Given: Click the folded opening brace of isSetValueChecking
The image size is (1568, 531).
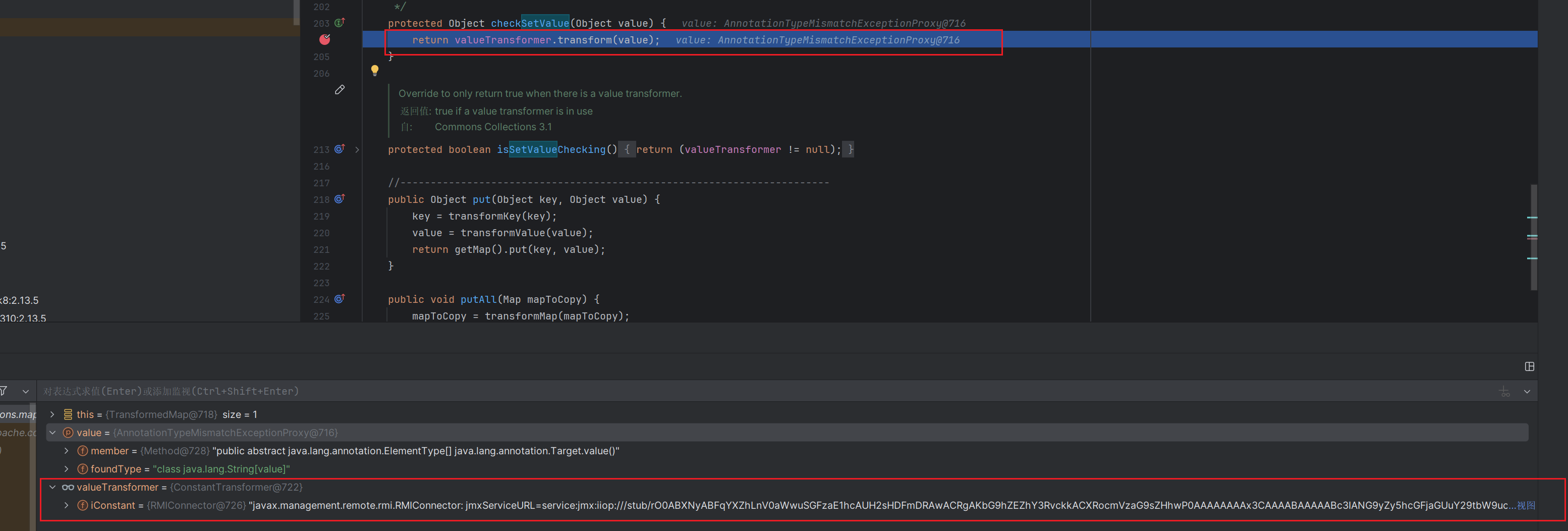Looking at the screenshot, I should [x=627, y=149].
